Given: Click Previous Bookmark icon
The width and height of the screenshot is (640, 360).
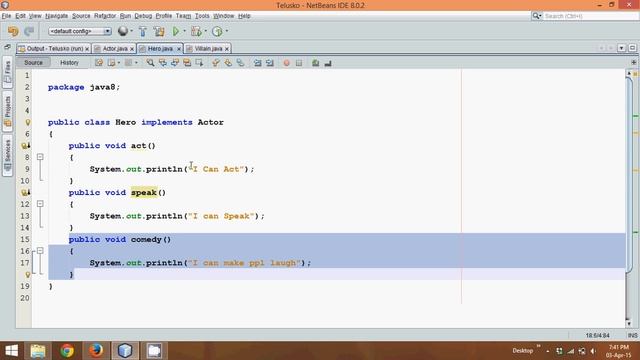Looking at the screenshot, I should [x=216, y=63].
